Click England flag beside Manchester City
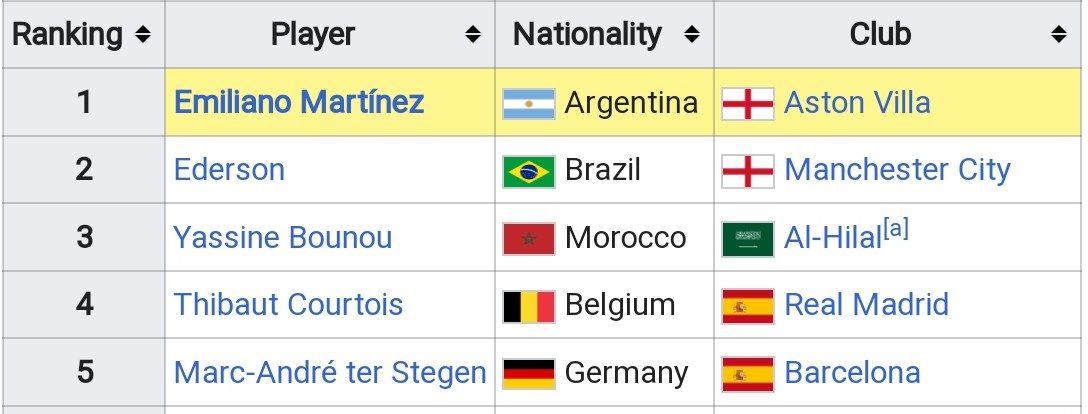 pos(748,171)
